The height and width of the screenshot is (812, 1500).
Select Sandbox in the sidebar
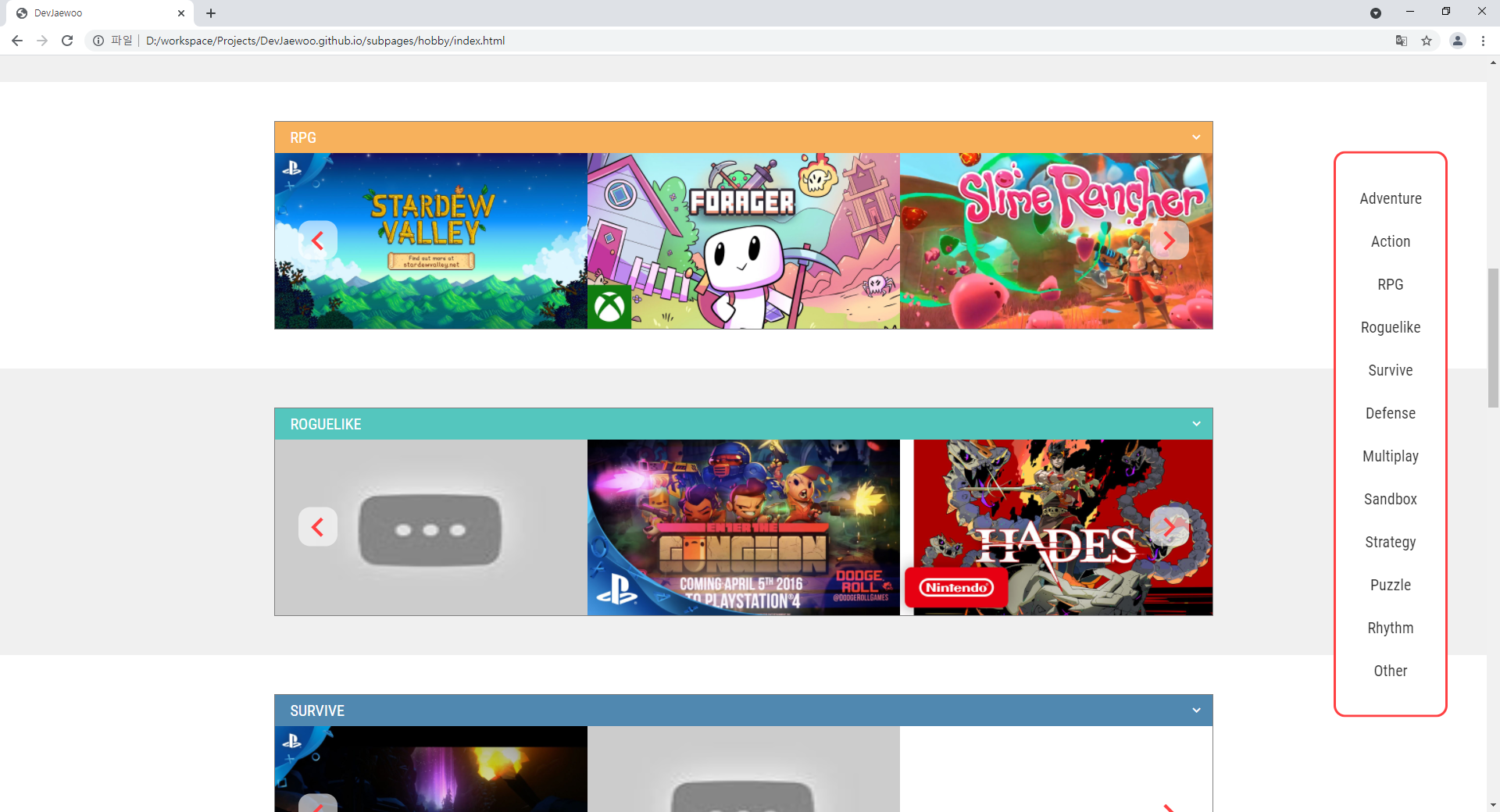[x=1391, y=499]
